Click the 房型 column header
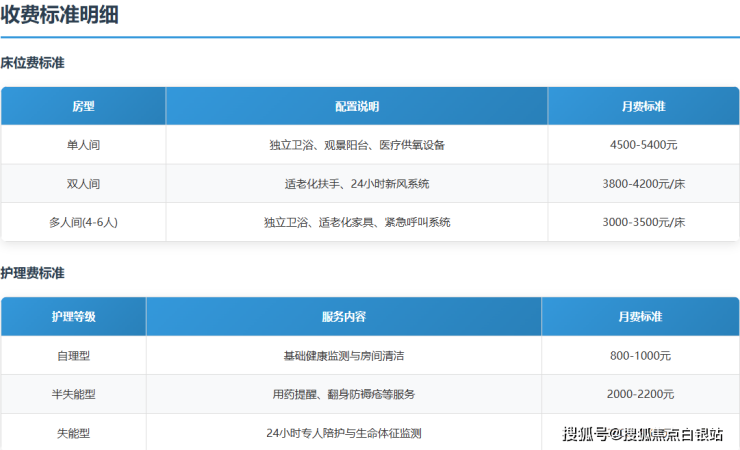 pyautogui.click(x=83, y=106)
